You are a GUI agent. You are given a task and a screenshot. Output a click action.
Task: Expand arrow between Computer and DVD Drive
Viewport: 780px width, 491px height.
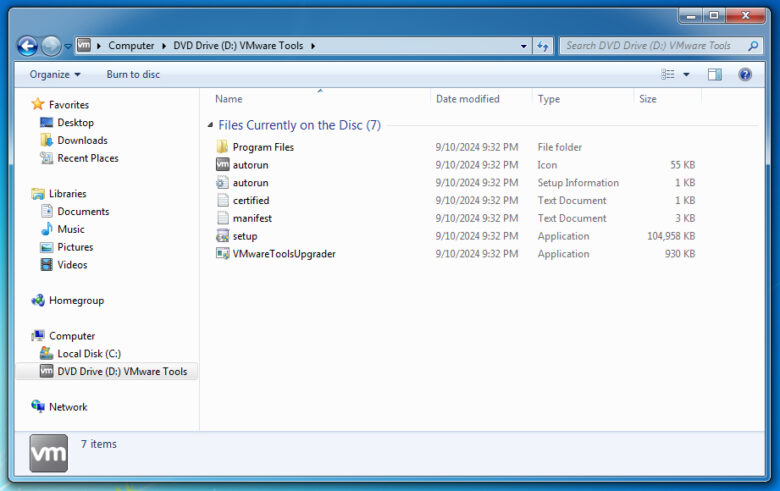(x=164, y=46)
